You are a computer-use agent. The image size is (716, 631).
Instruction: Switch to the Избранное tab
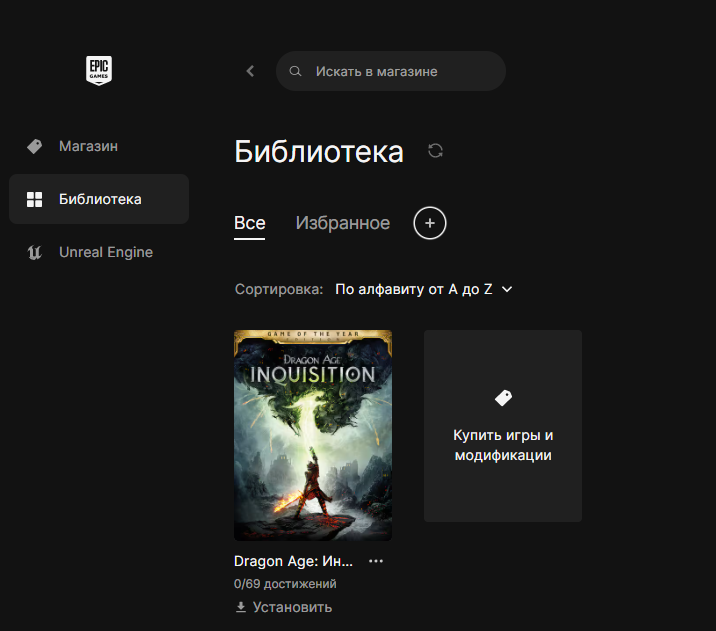[342, 223]
